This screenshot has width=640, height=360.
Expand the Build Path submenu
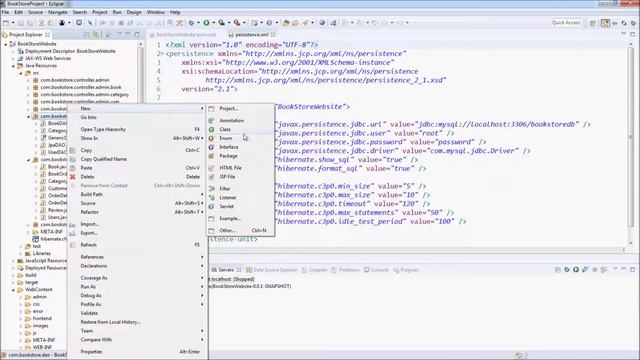pos(137,194)
